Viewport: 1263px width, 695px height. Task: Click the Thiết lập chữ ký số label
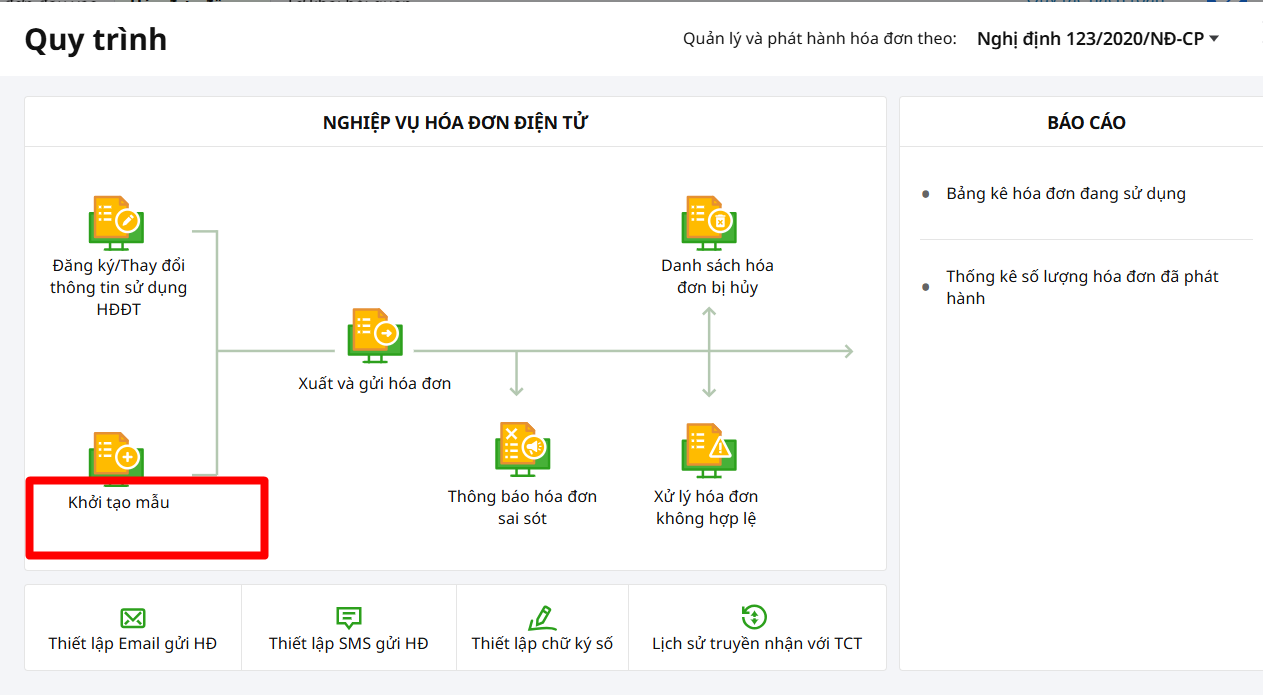click(x=542, y=644)
